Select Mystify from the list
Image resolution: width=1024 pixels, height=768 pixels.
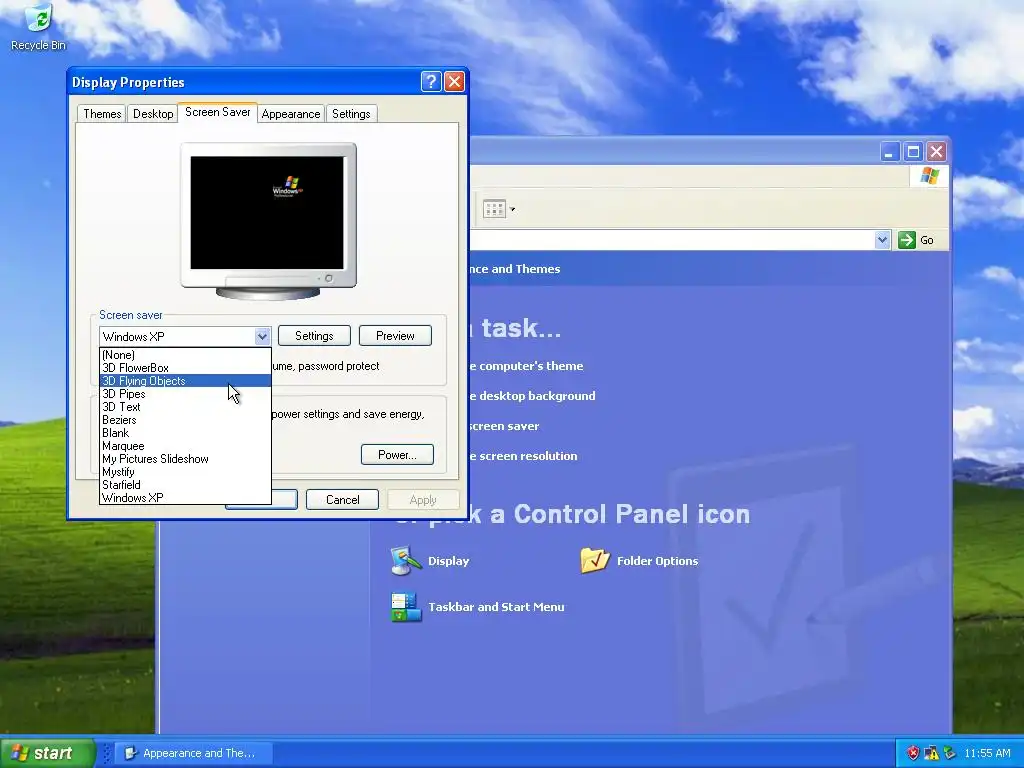(x=185, y=472)
